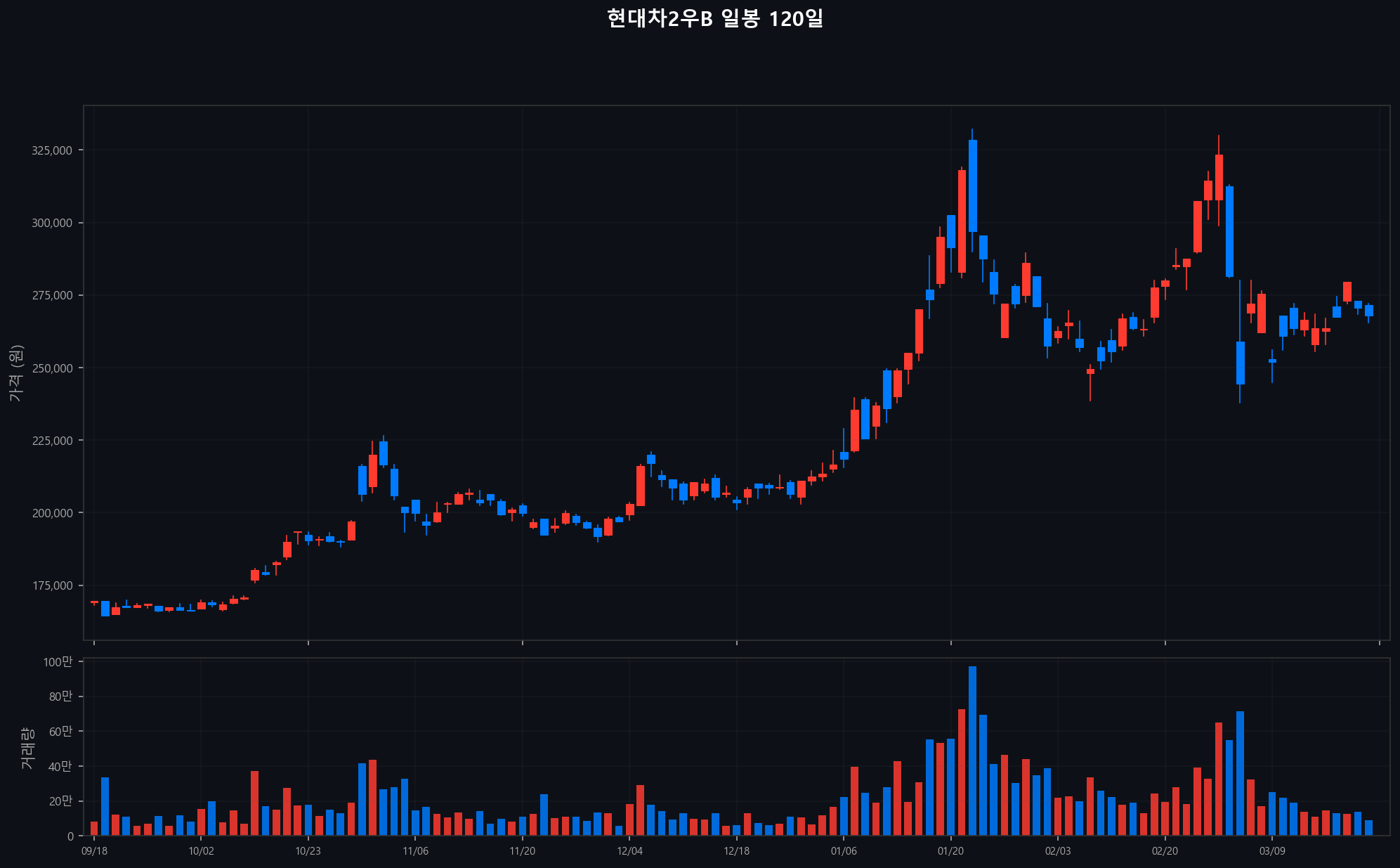Click the last blue candlestick on right

tap(1368, 311)
